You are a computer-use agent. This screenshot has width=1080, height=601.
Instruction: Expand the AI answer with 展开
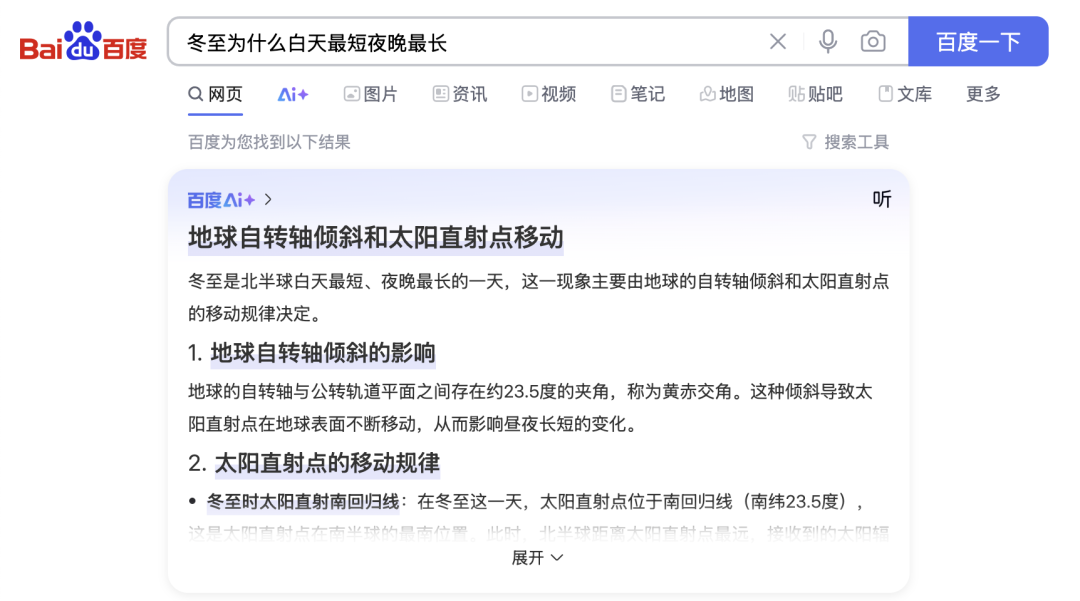[537, 558]
